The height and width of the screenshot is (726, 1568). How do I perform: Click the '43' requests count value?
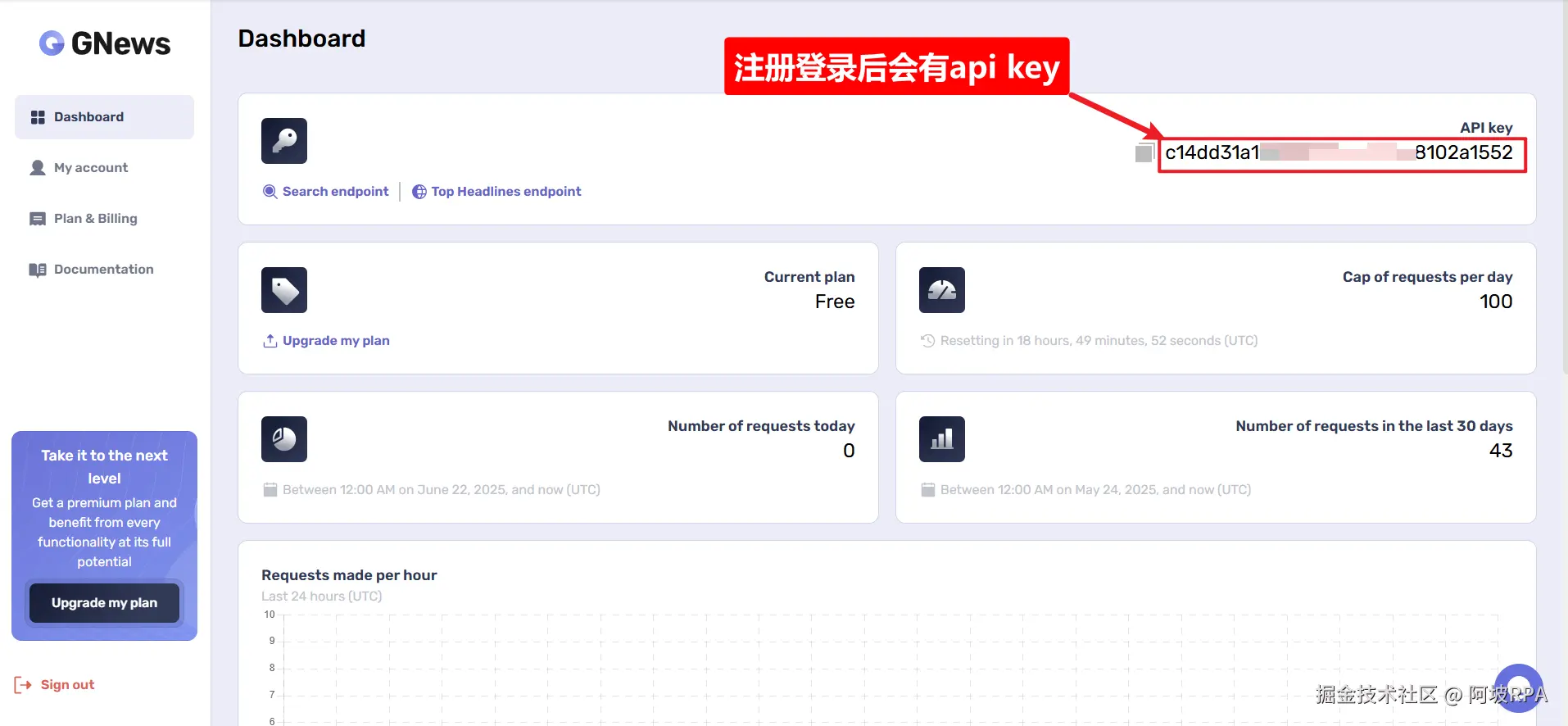pyautogui.click(x=1501, y=451)
